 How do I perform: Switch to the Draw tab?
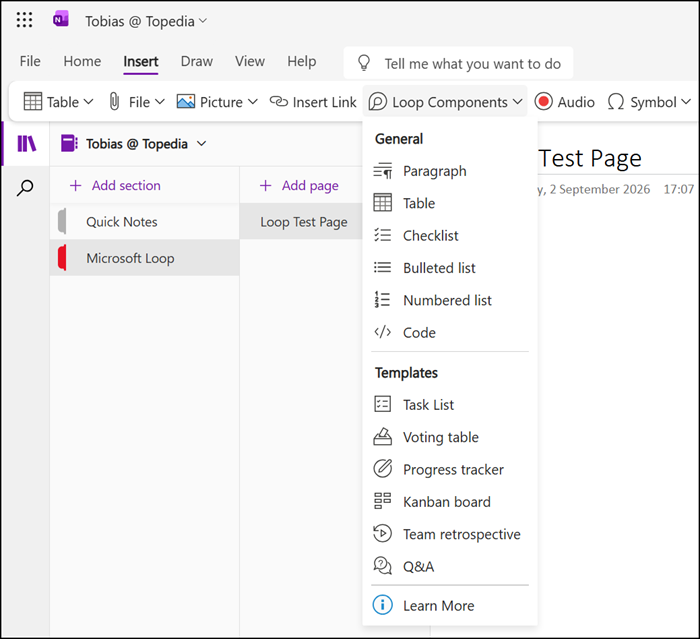[x=196, y=61]
